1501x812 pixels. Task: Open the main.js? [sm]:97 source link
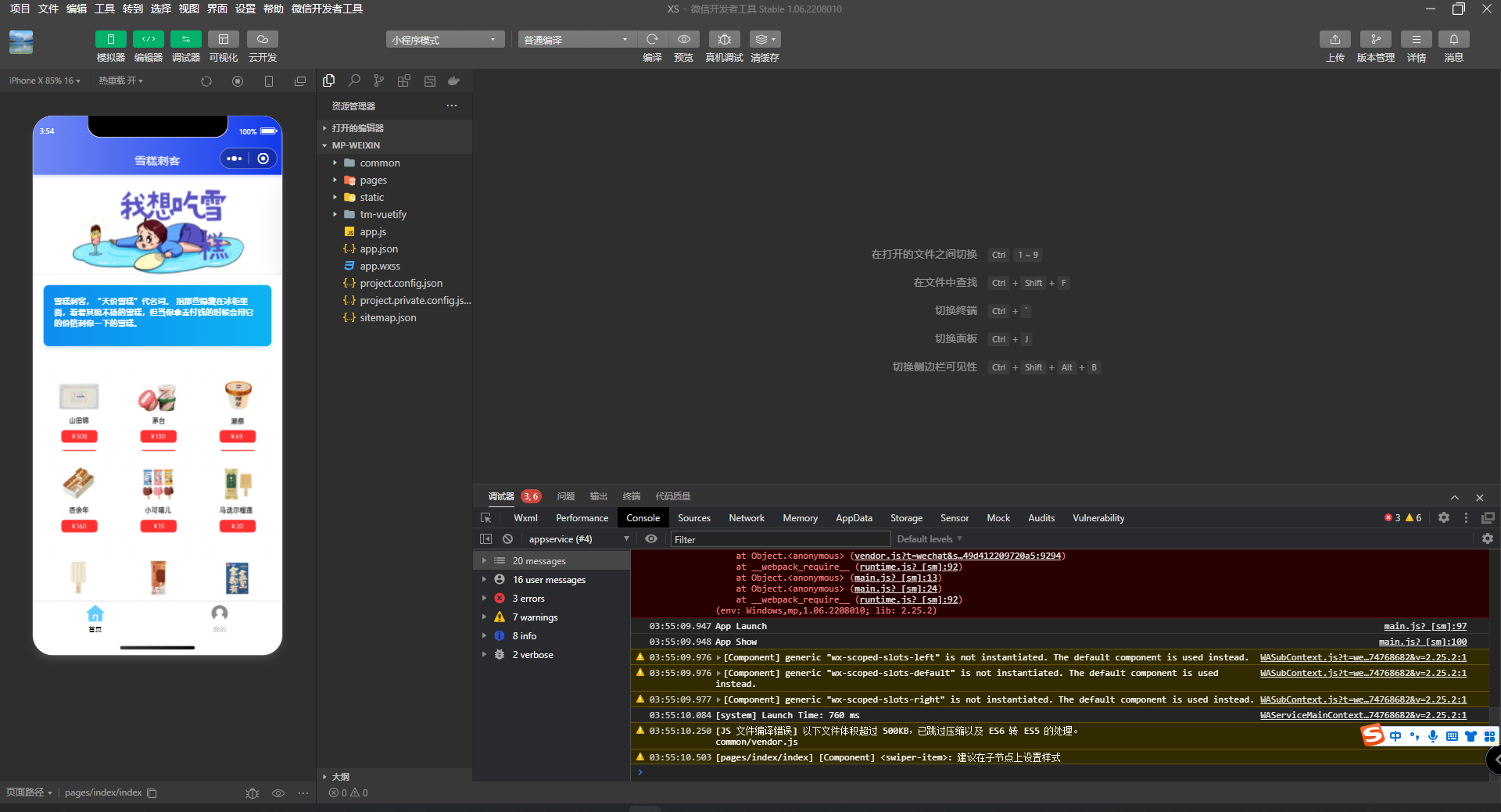coord(1424,626)
